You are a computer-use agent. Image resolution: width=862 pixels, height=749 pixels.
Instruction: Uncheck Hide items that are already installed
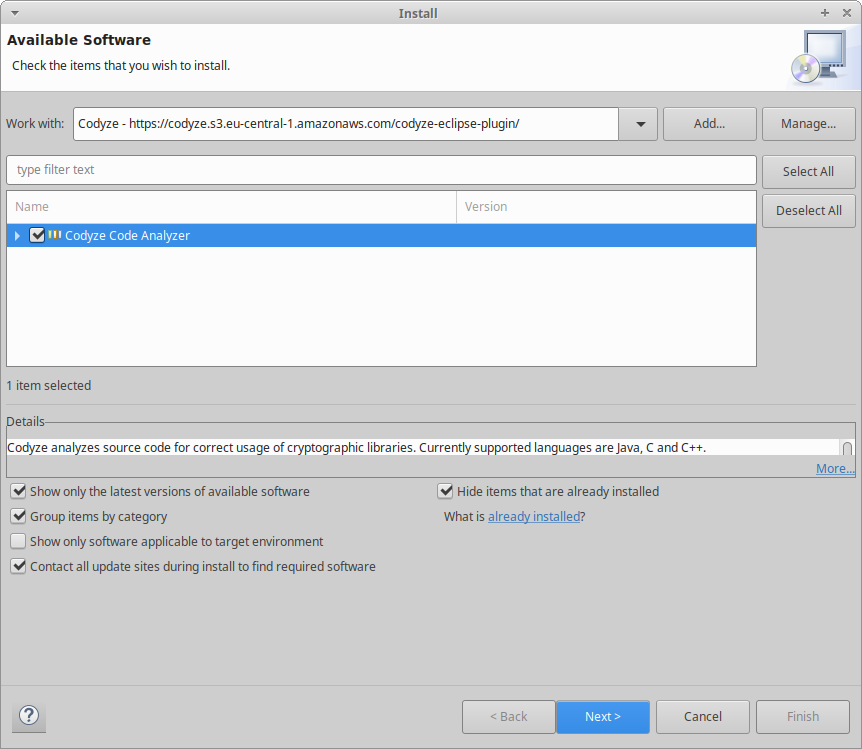[x=445, y=491]
